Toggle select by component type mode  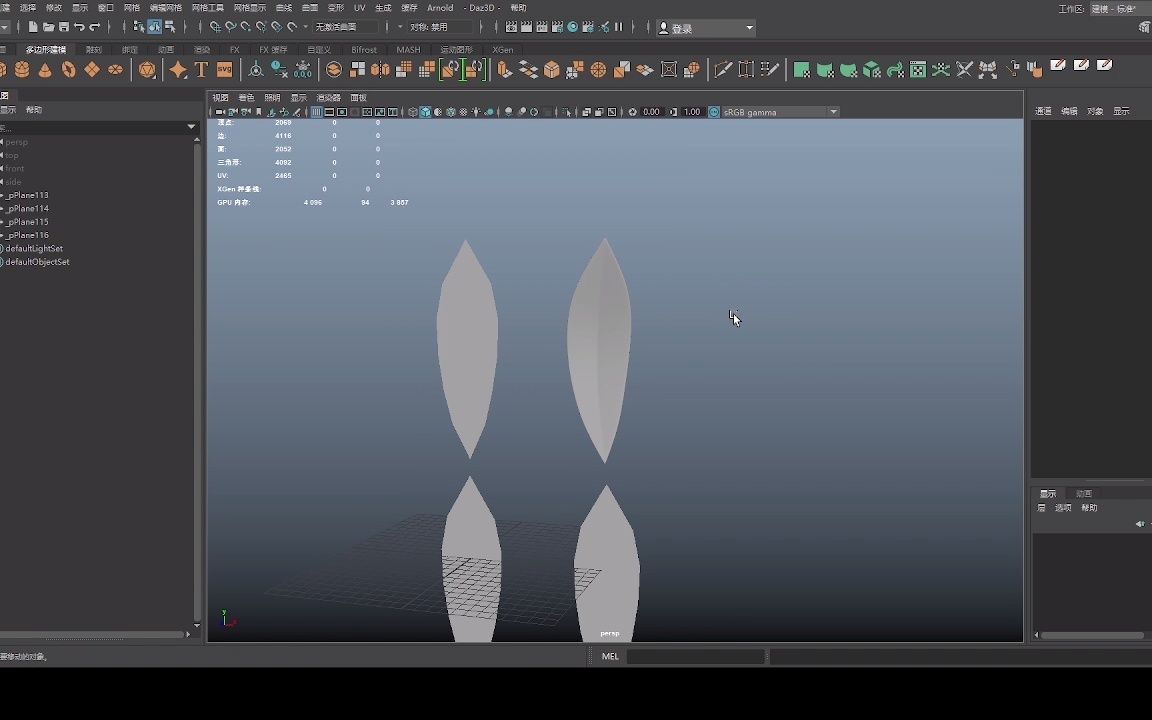[170, 27]
